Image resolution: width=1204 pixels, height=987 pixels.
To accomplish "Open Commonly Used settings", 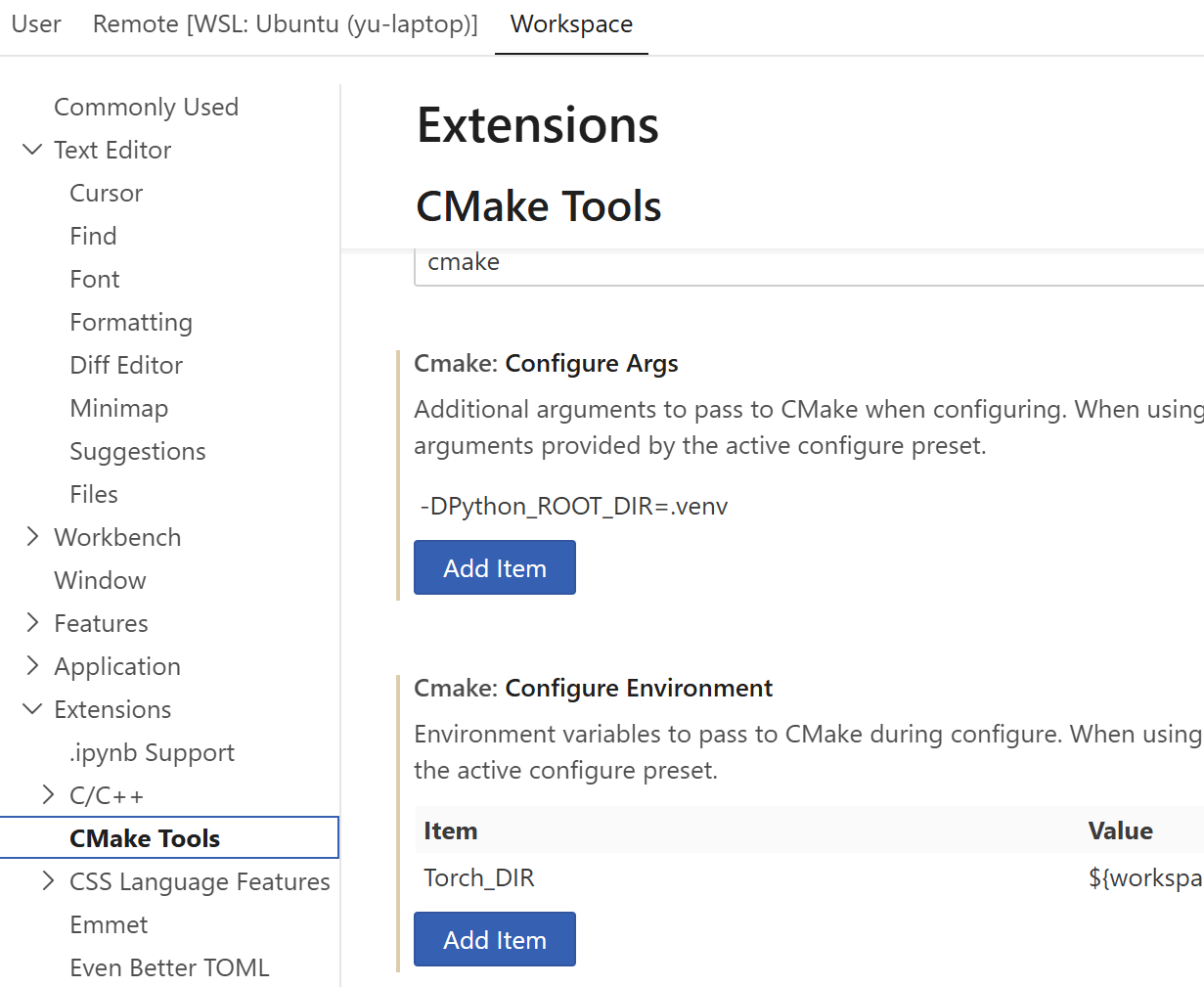I will 146,107.
